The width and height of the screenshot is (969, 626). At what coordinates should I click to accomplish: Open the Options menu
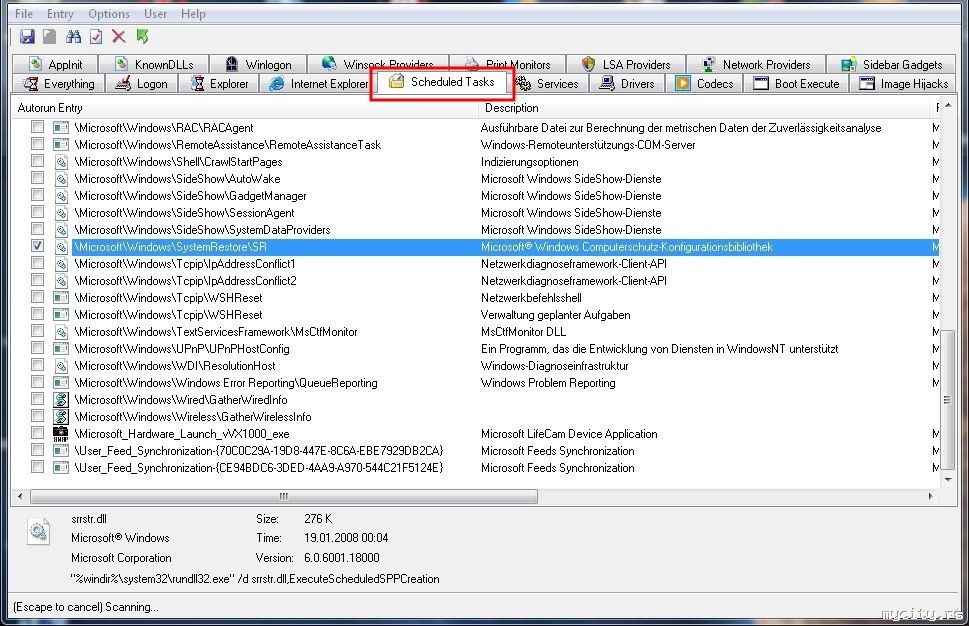[x=109, y=13]
